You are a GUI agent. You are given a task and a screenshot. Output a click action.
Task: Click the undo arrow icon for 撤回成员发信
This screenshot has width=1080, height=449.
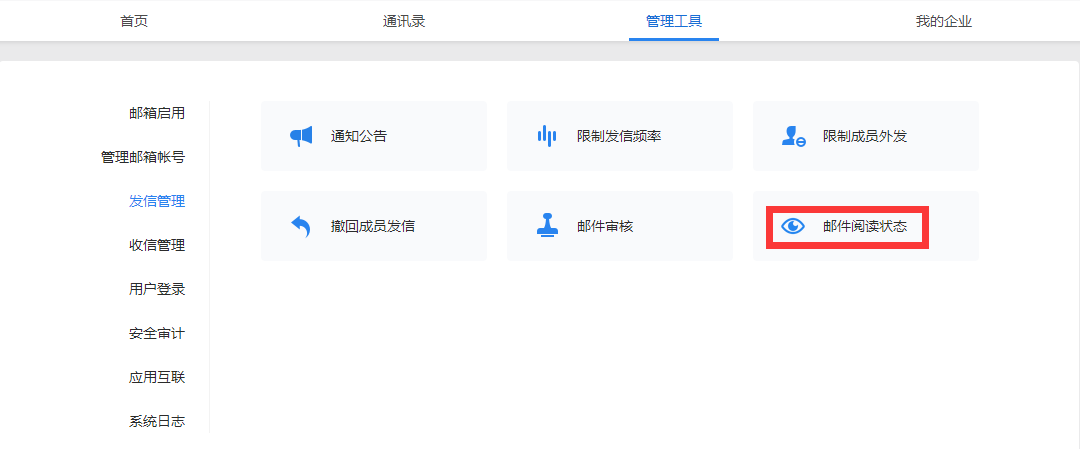point(301,226)
